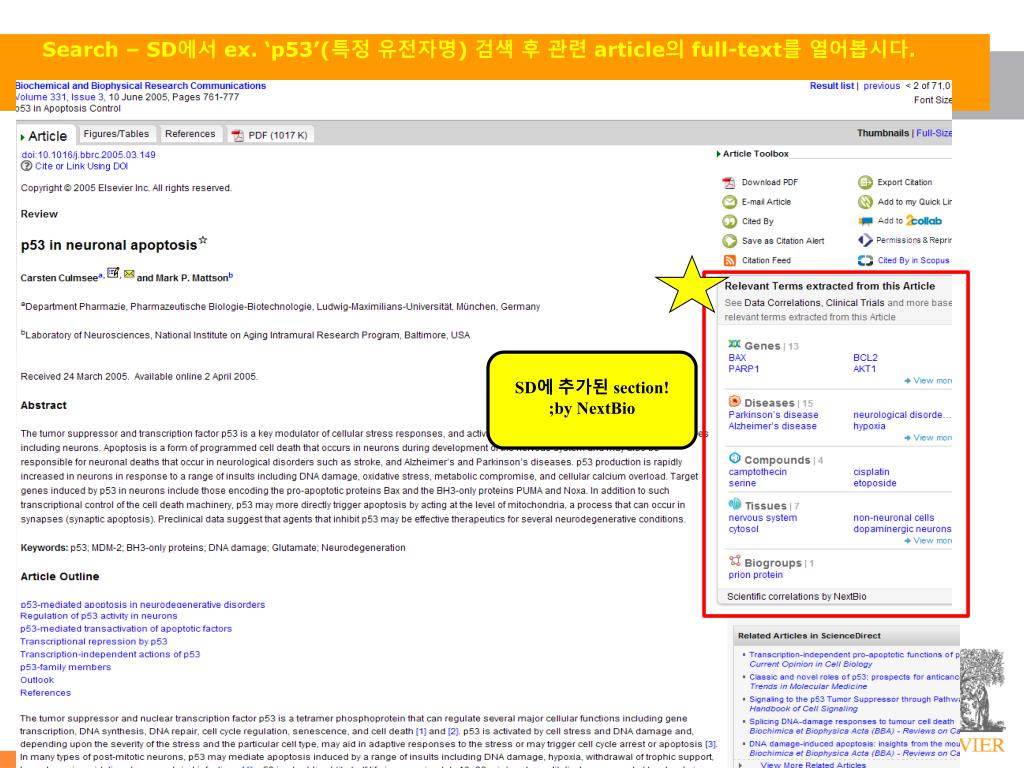This screenshot has width=1024, height=768.
Task: Open the DOI link 10.1016/j.bbrc.2005.03.149
Action: click(x=88, y=155)
